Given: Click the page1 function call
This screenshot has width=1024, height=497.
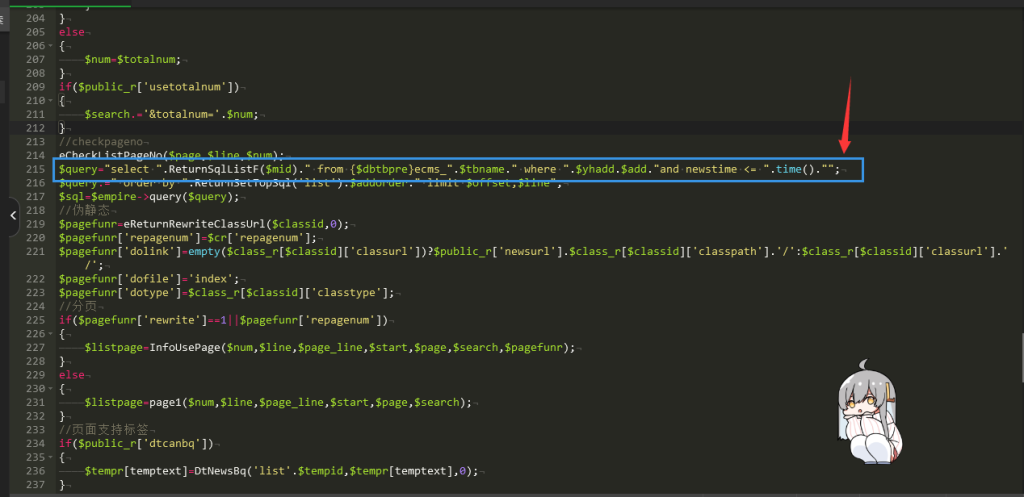Looking at the screenshot, I should point(165,402).
